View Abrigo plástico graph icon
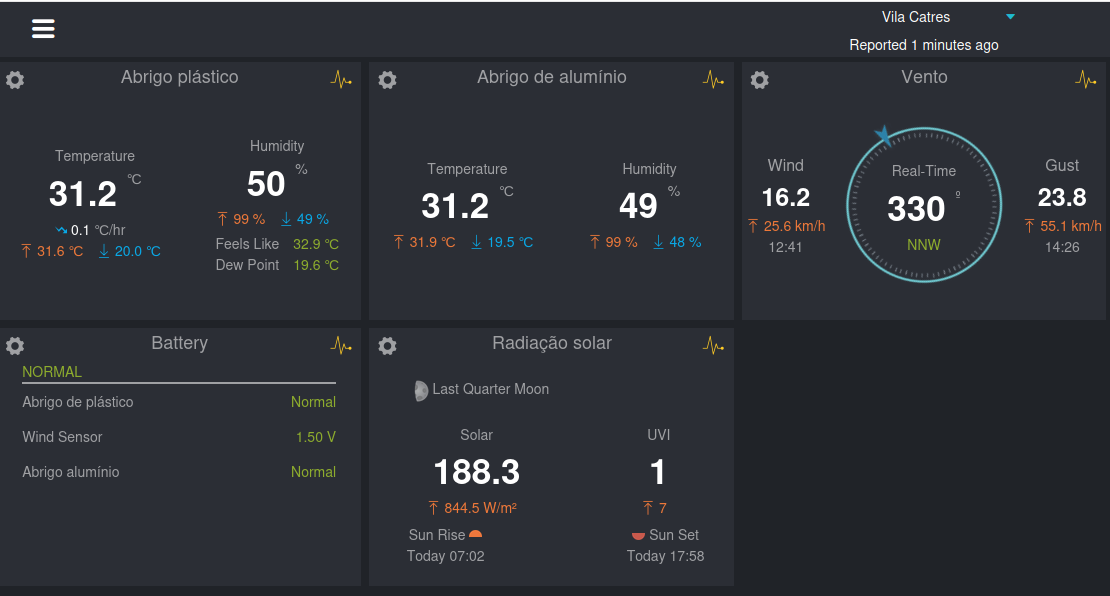The height and width of the screenshot is (596, 1110). (x=341, y=79)
